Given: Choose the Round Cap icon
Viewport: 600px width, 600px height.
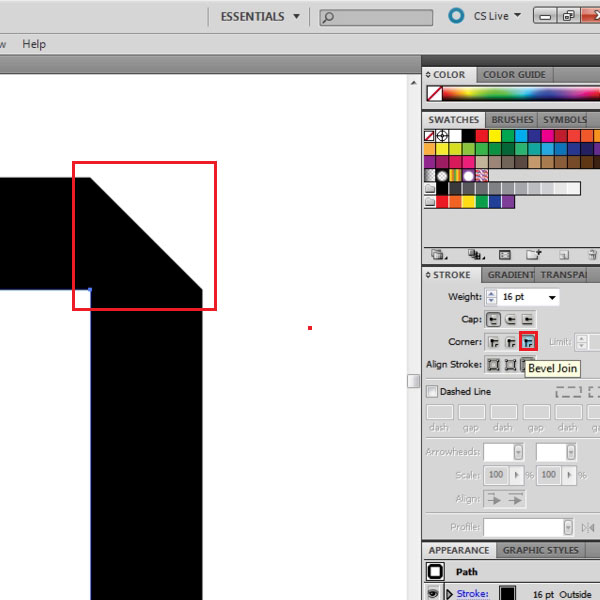Looking at the screenshot, I should (510, 320).
